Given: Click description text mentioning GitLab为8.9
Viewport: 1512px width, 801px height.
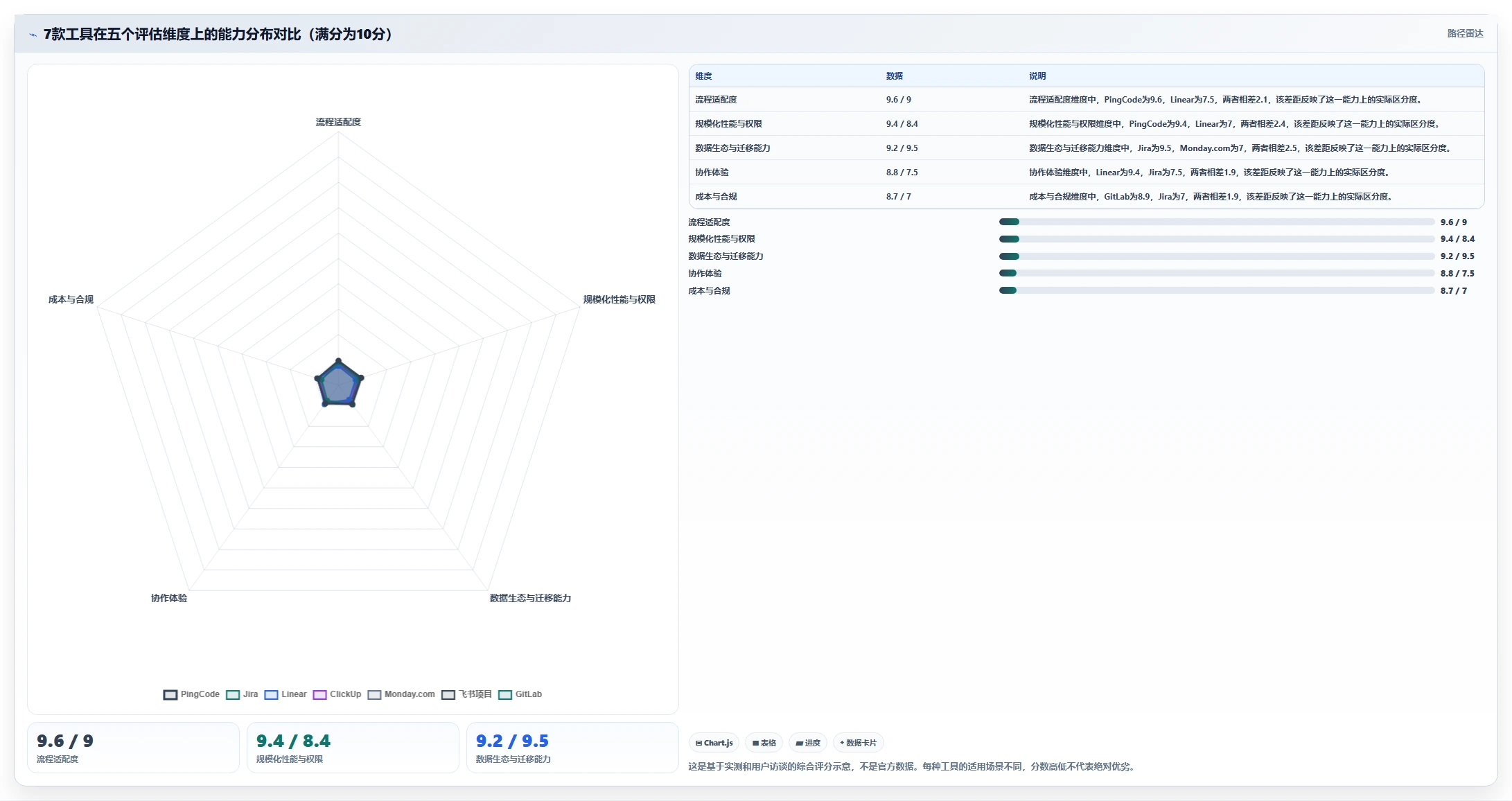Looking at the screenshot, I should (1211, 197).
